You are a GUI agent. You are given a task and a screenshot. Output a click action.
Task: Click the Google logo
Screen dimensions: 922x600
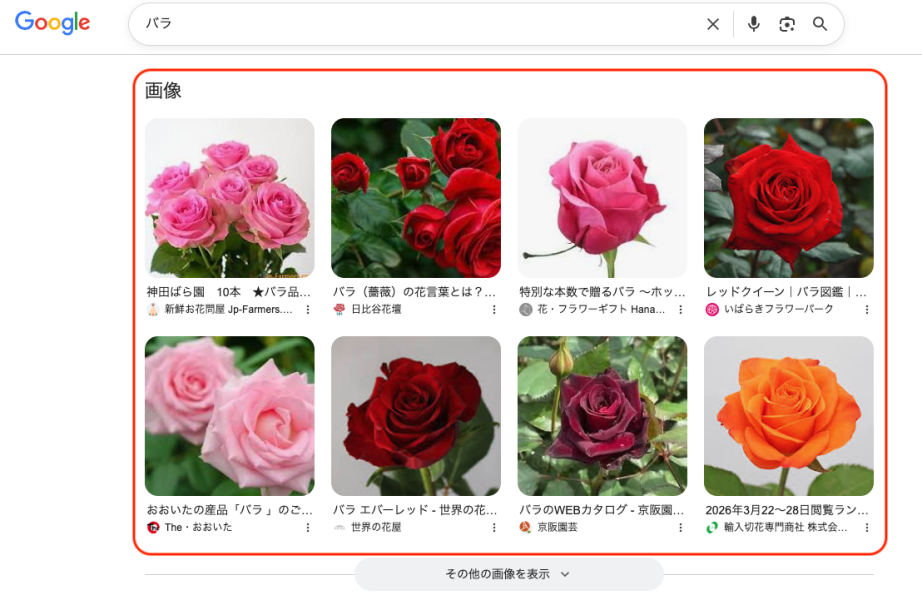click(x=52, y=23)
